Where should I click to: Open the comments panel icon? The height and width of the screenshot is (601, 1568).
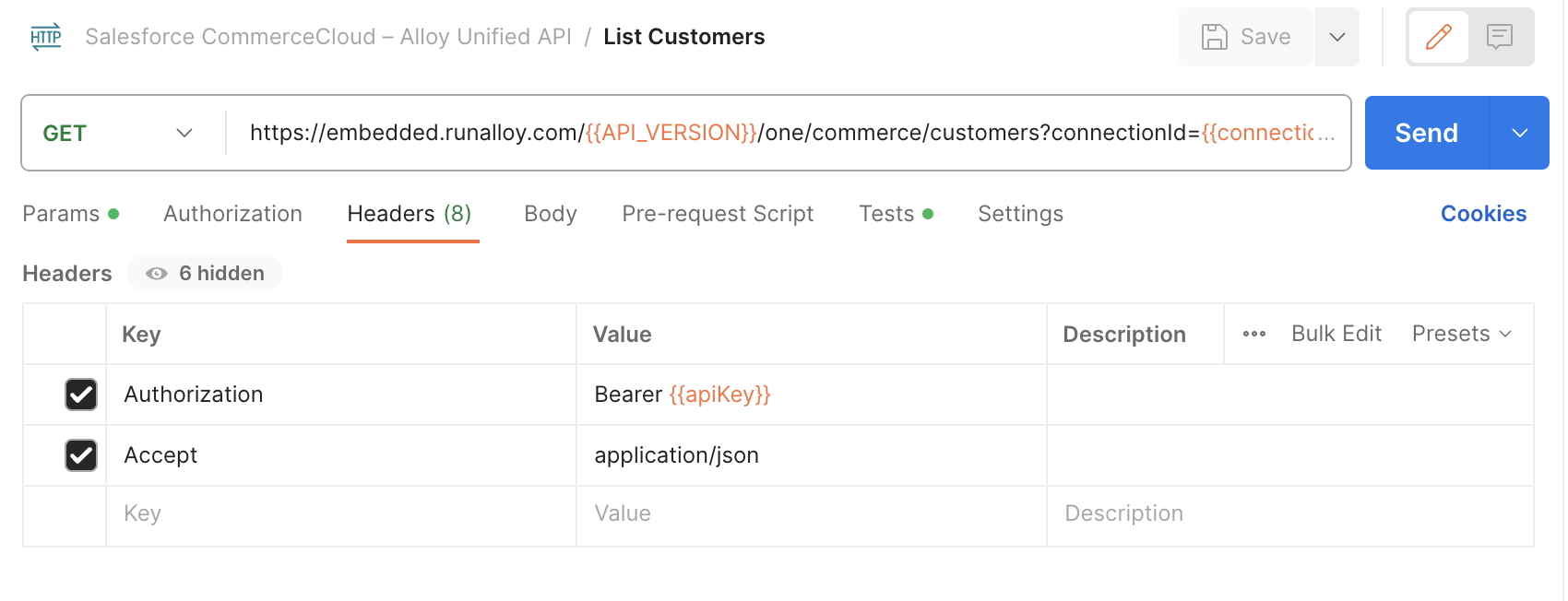tap(1499, 37)
